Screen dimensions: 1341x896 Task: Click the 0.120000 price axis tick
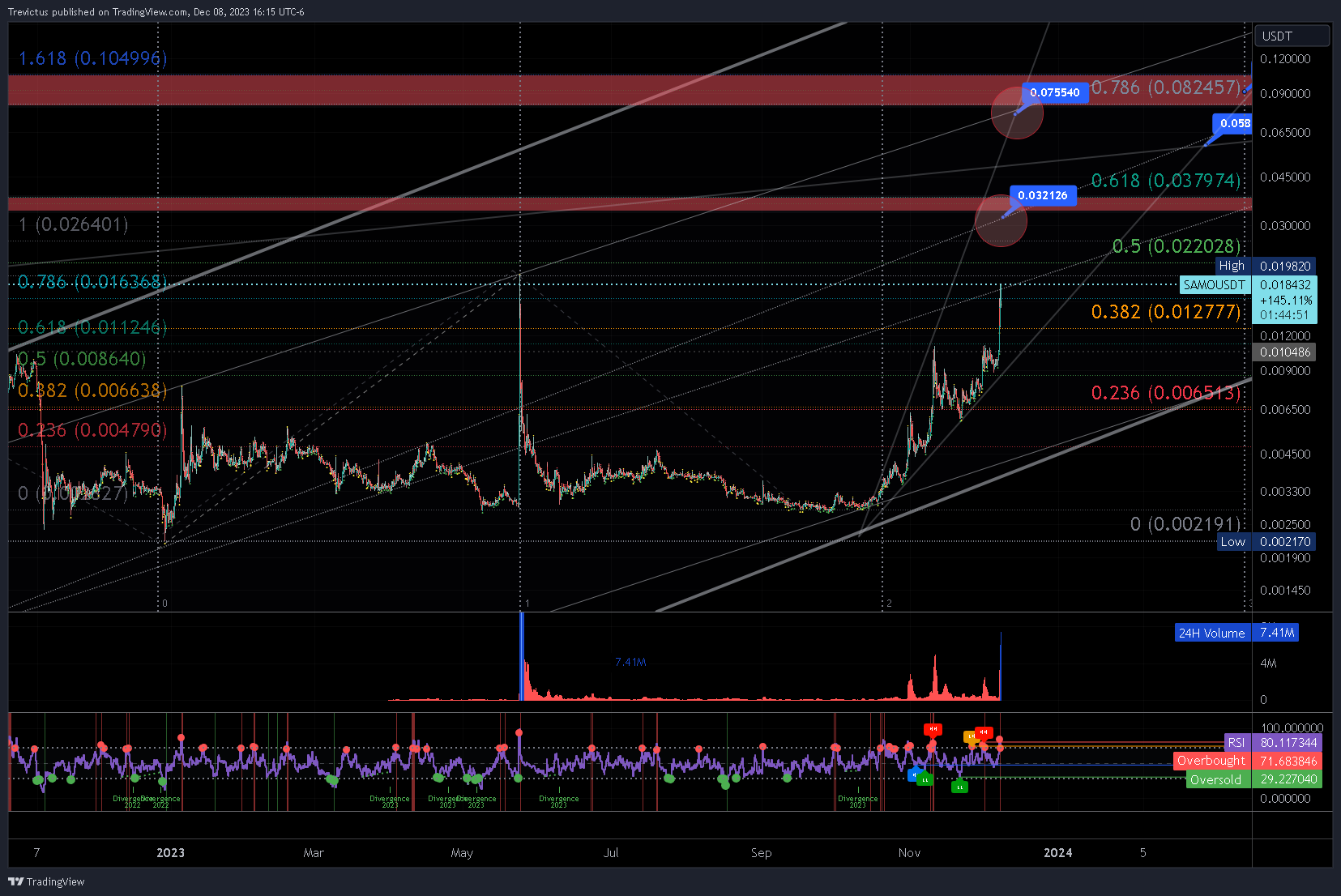point(1285,59)
